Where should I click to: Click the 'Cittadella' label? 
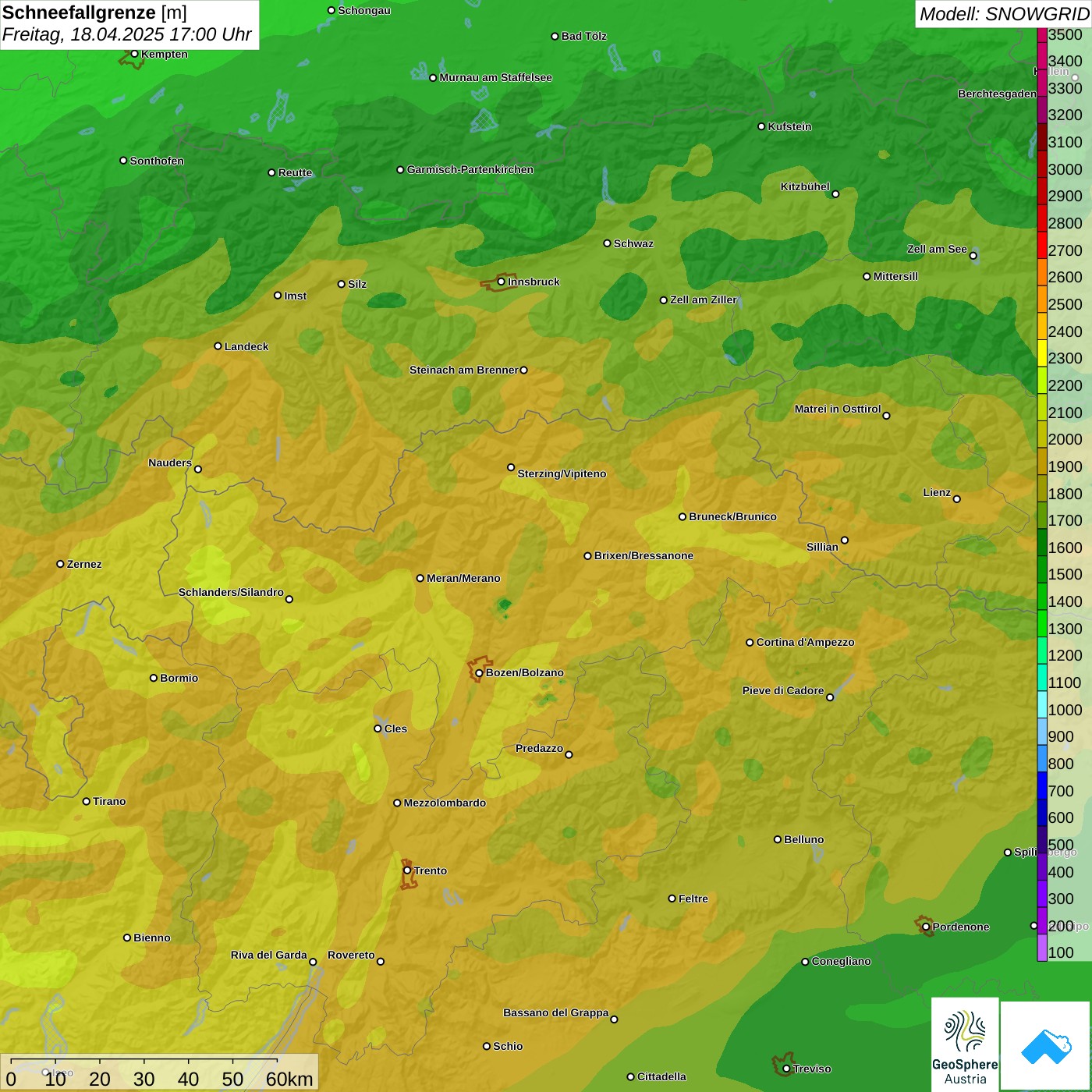(x=661, y=1076)
